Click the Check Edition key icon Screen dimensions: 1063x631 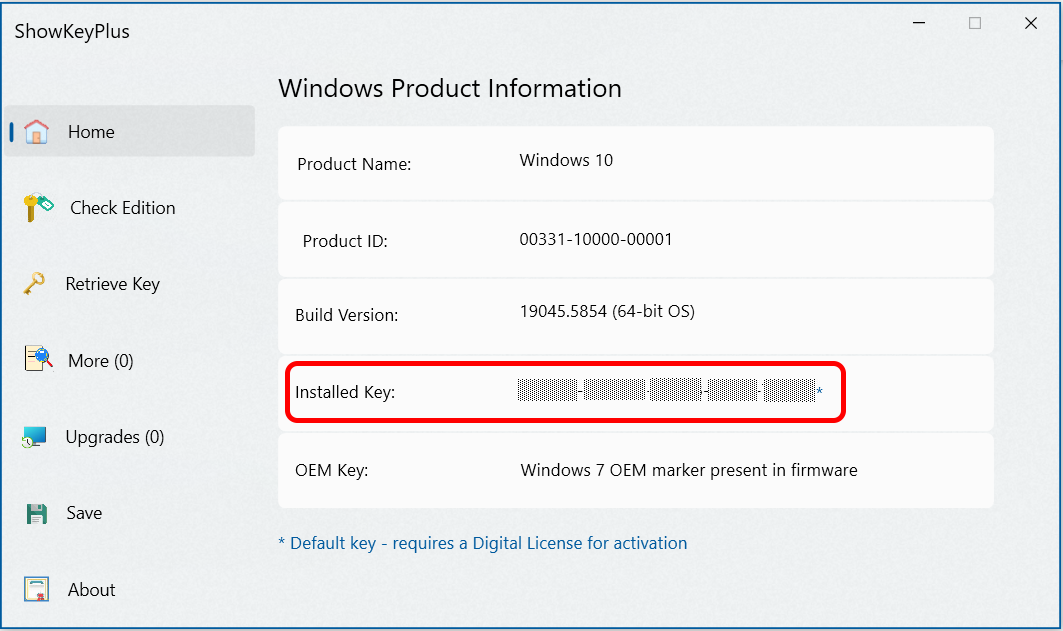point(38,207)
